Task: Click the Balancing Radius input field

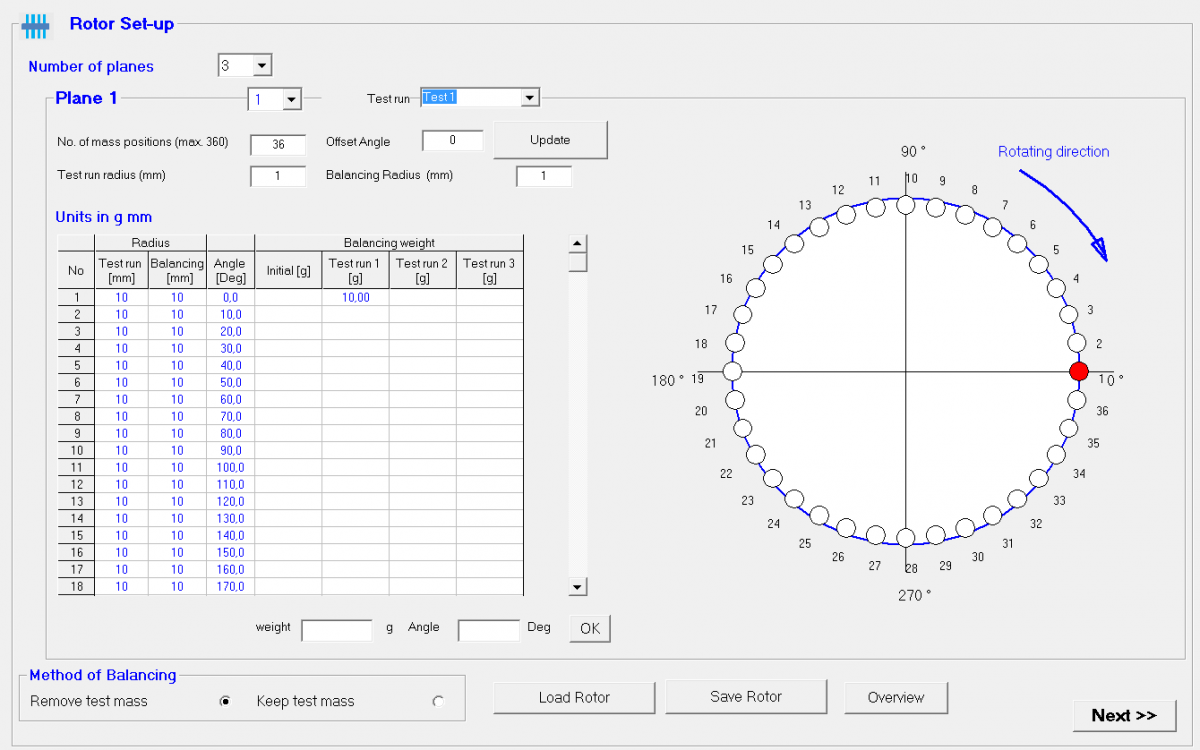Action: pos(544,176)
